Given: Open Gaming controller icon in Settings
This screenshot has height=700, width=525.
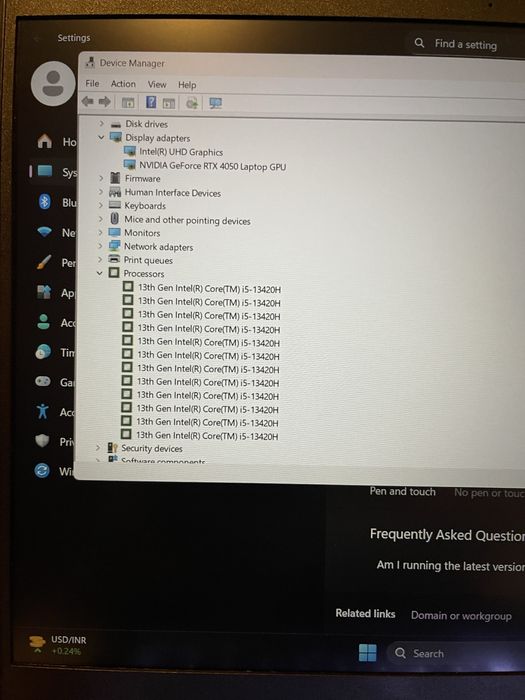Looking at the screenshot, I should [x=42, y=381].
